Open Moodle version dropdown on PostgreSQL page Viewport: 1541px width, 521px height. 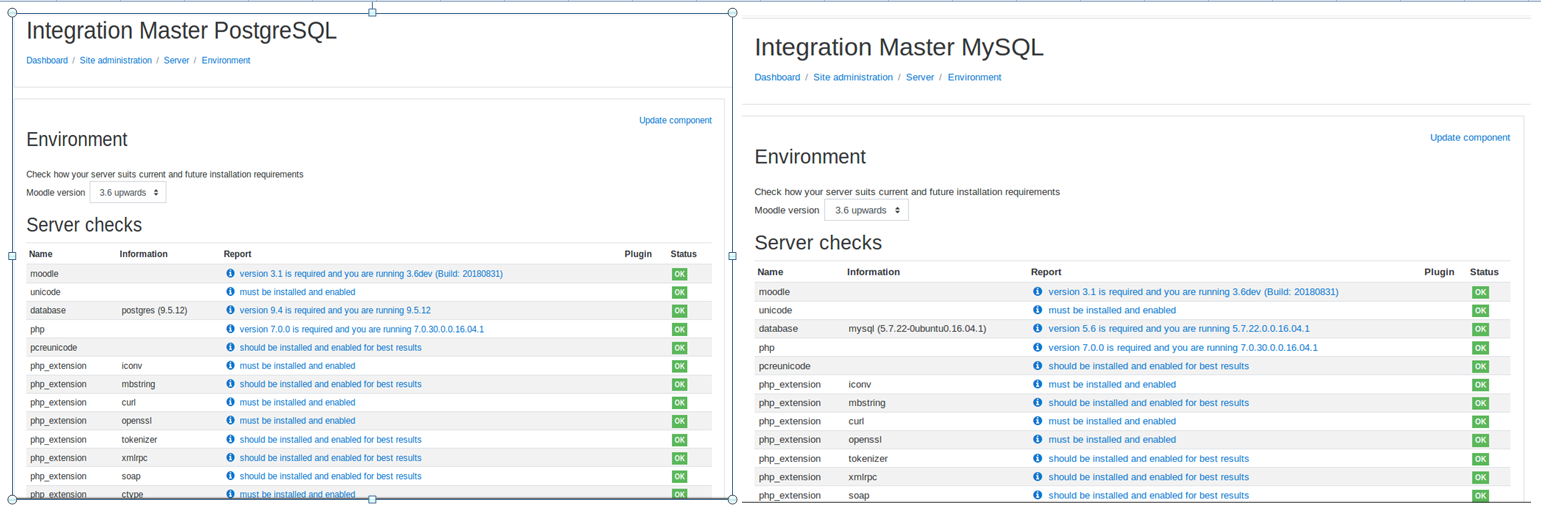tap(128, 192)
